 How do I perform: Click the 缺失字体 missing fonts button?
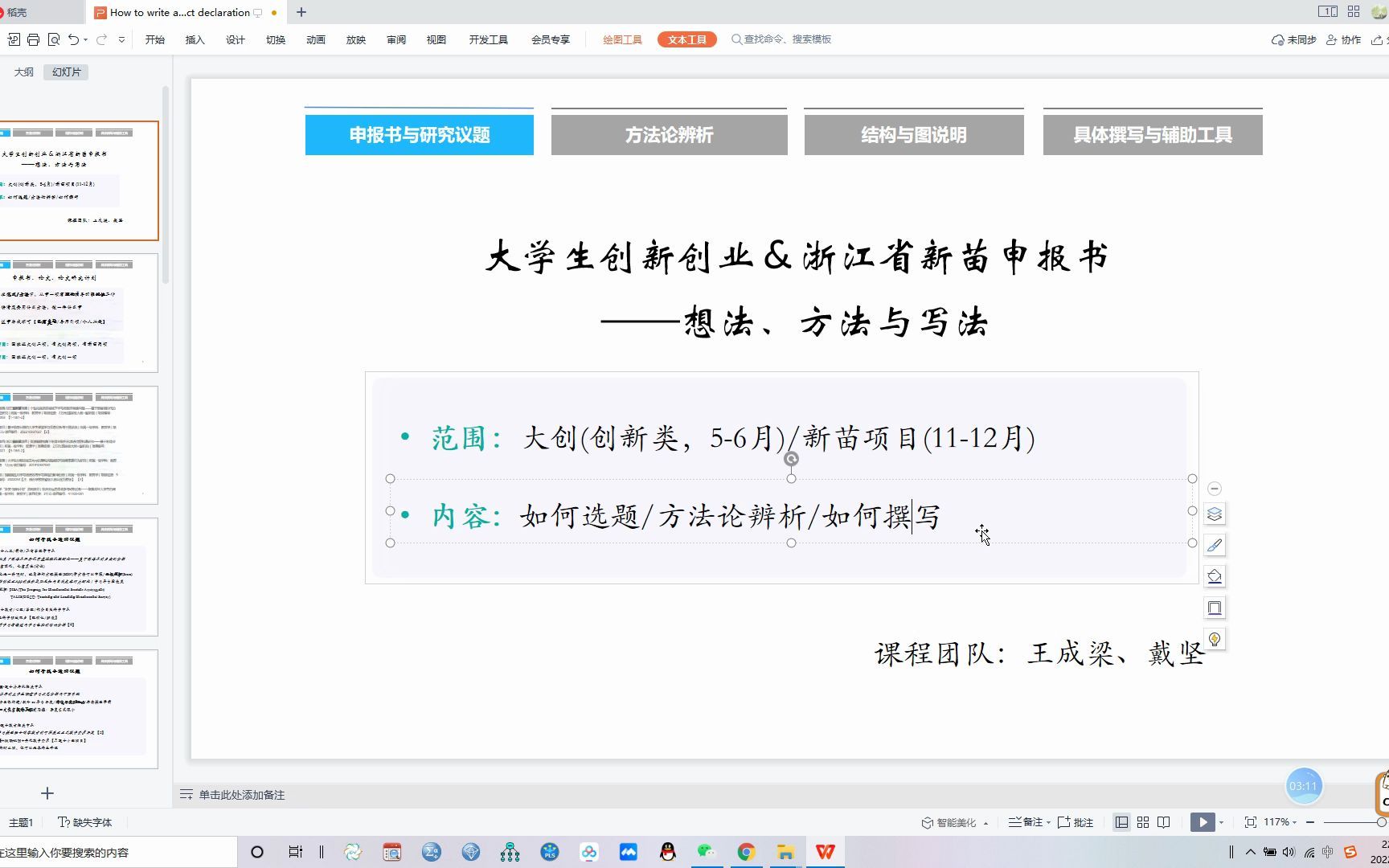[85, 822]
